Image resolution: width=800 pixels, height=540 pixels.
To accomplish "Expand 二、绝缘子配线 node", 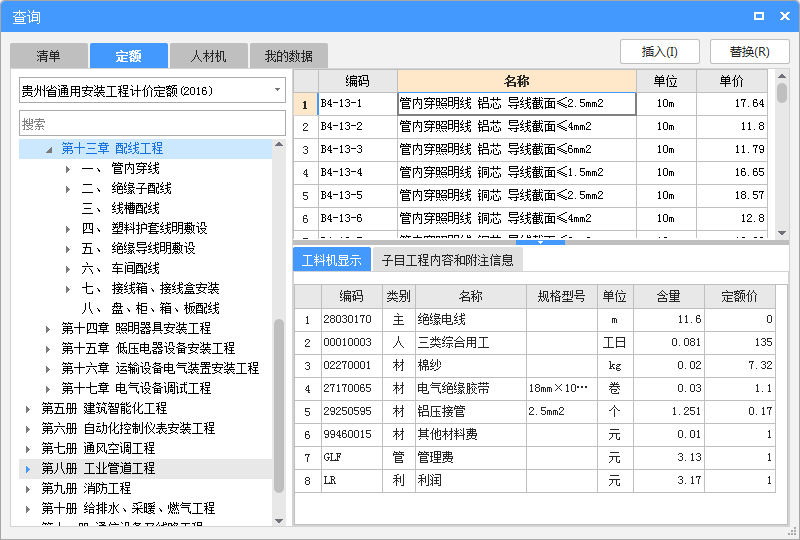I will [68, 189].
